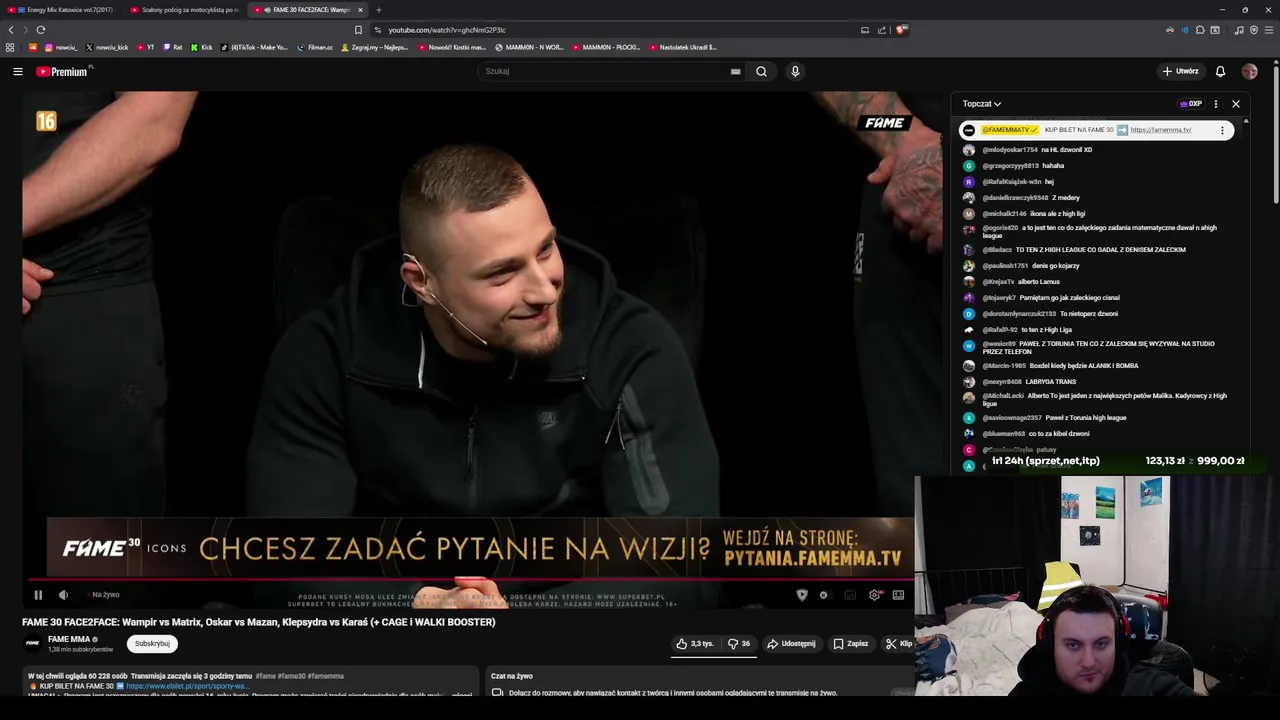Dislike the video (36)
1280x720 pixels.
coord(739,644)
